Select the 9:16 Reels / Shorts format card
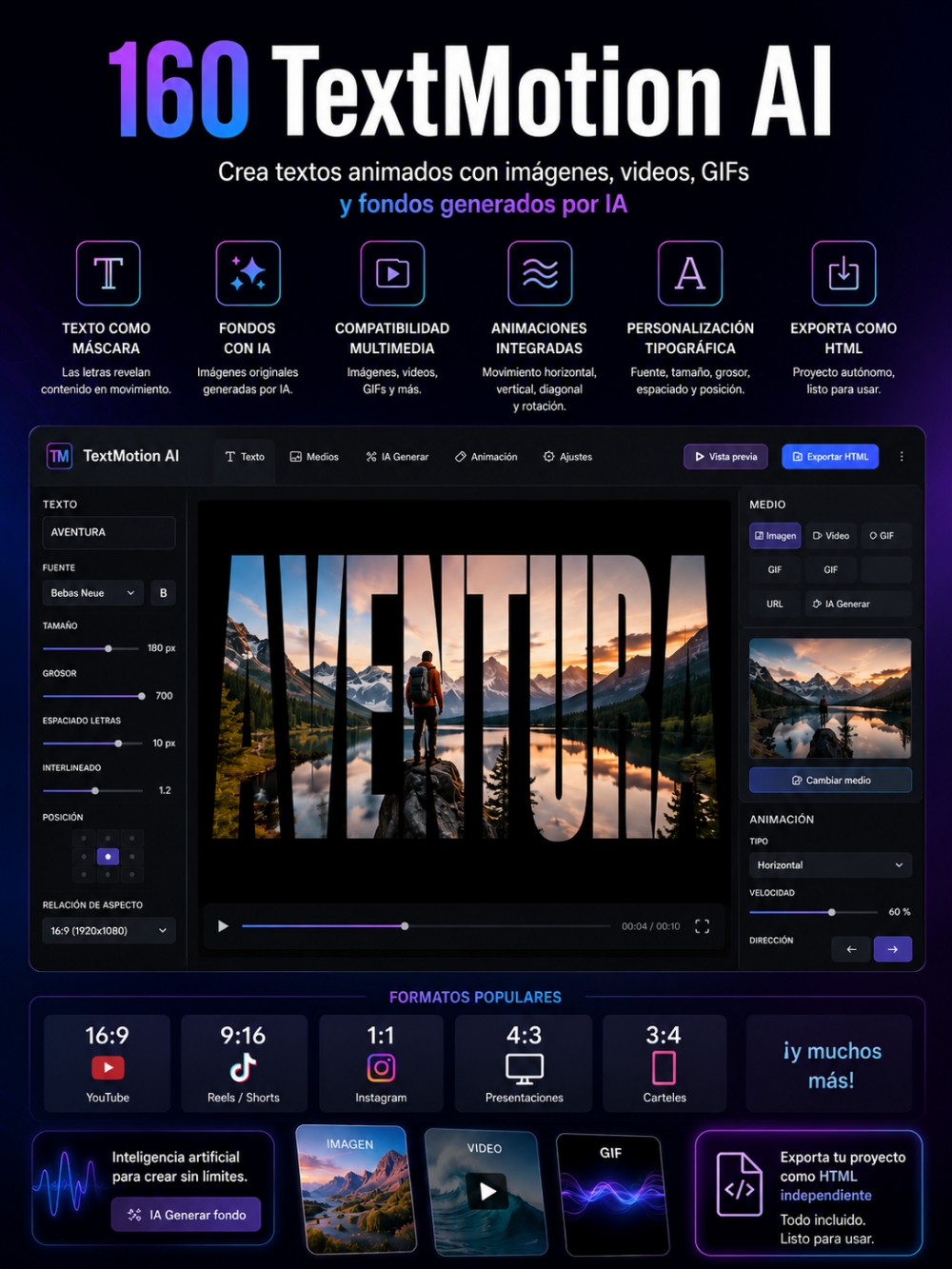This screenshot has width=952, height=1269. point(244,1063)
